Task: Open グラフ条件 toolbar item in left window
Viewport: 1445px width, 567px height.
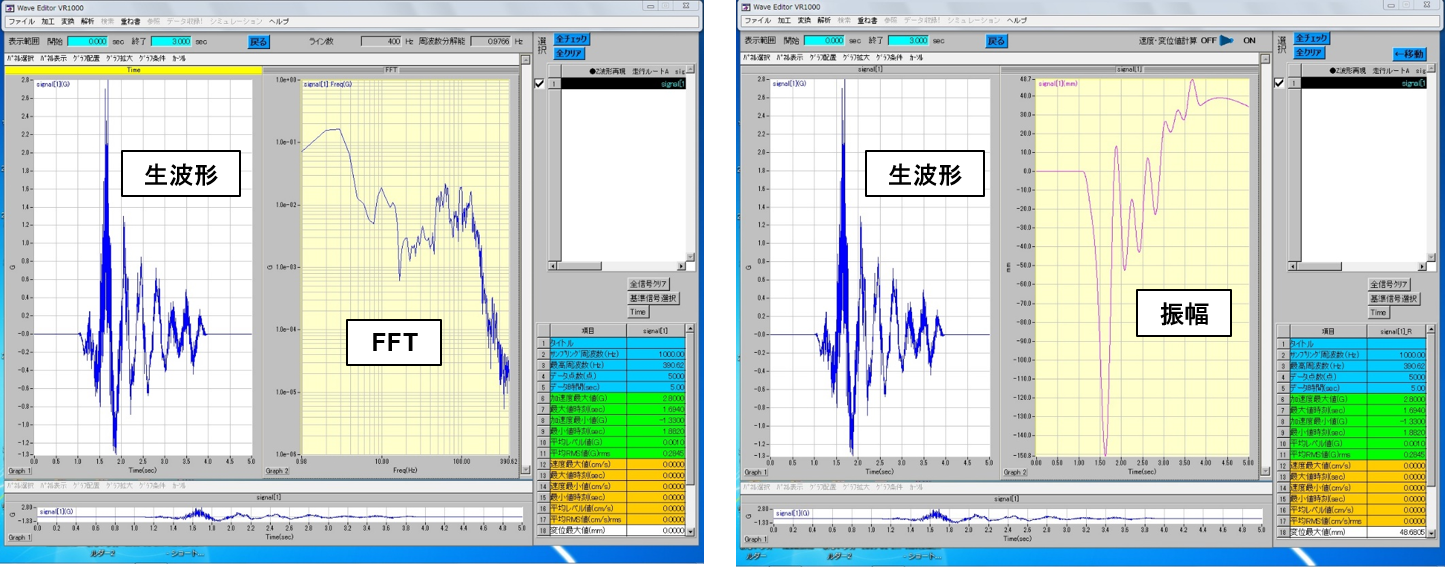Action: [153, 59]
